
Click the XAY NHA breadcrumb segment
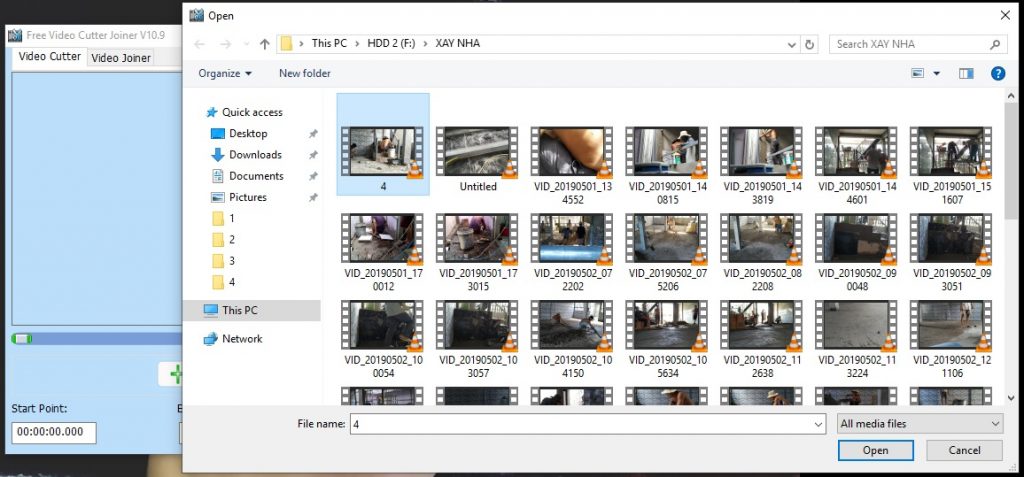(458, 44)
